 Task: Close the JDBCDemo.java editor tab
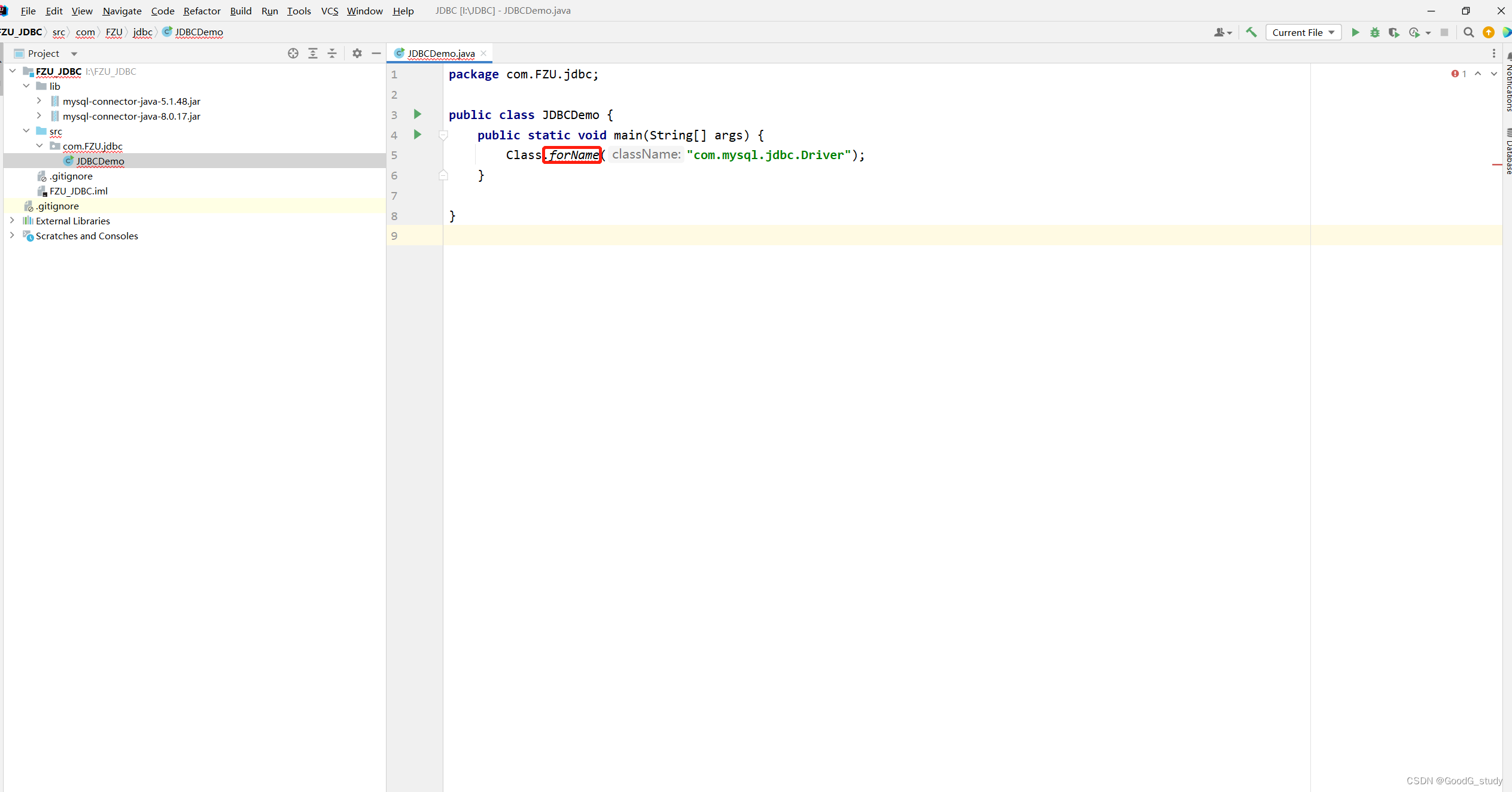click(x=483, y=53)
